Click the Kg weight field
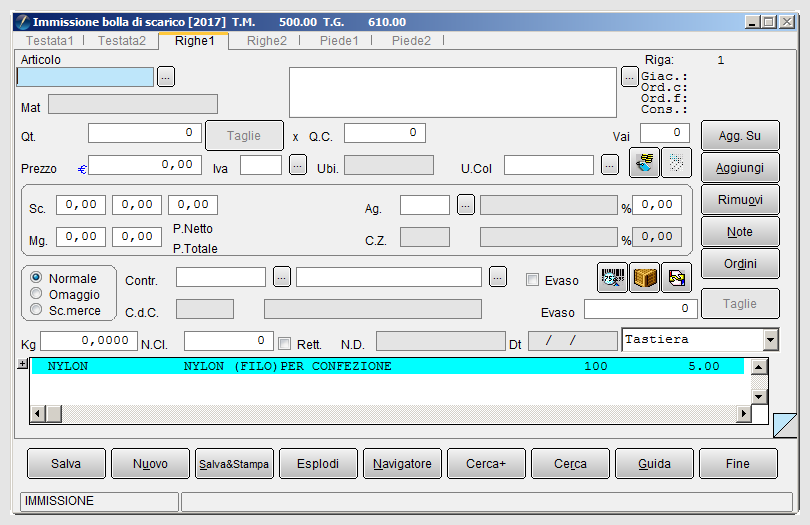Screen dimensions: 810x525 [89, 341]
